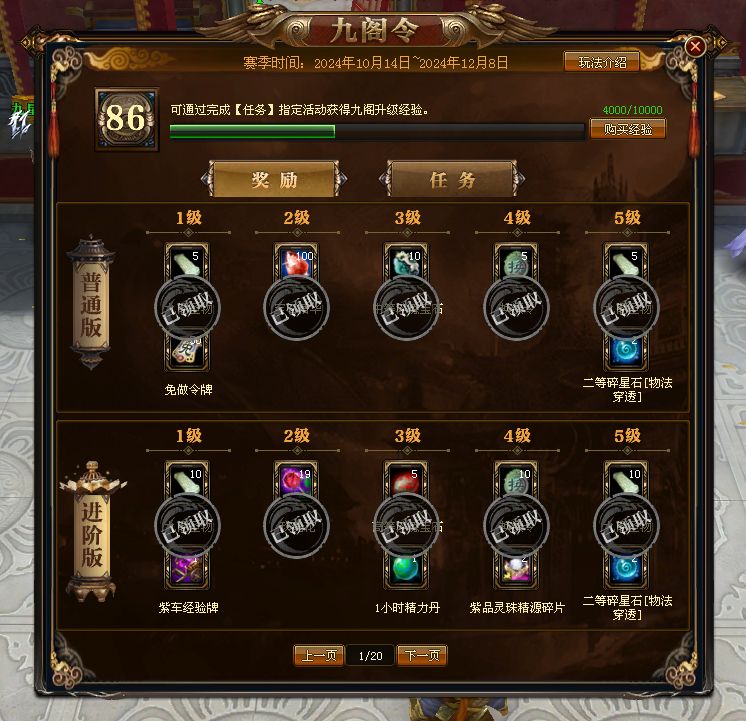
Task: Click the jade icon in normal level 4
Action: 516,261
